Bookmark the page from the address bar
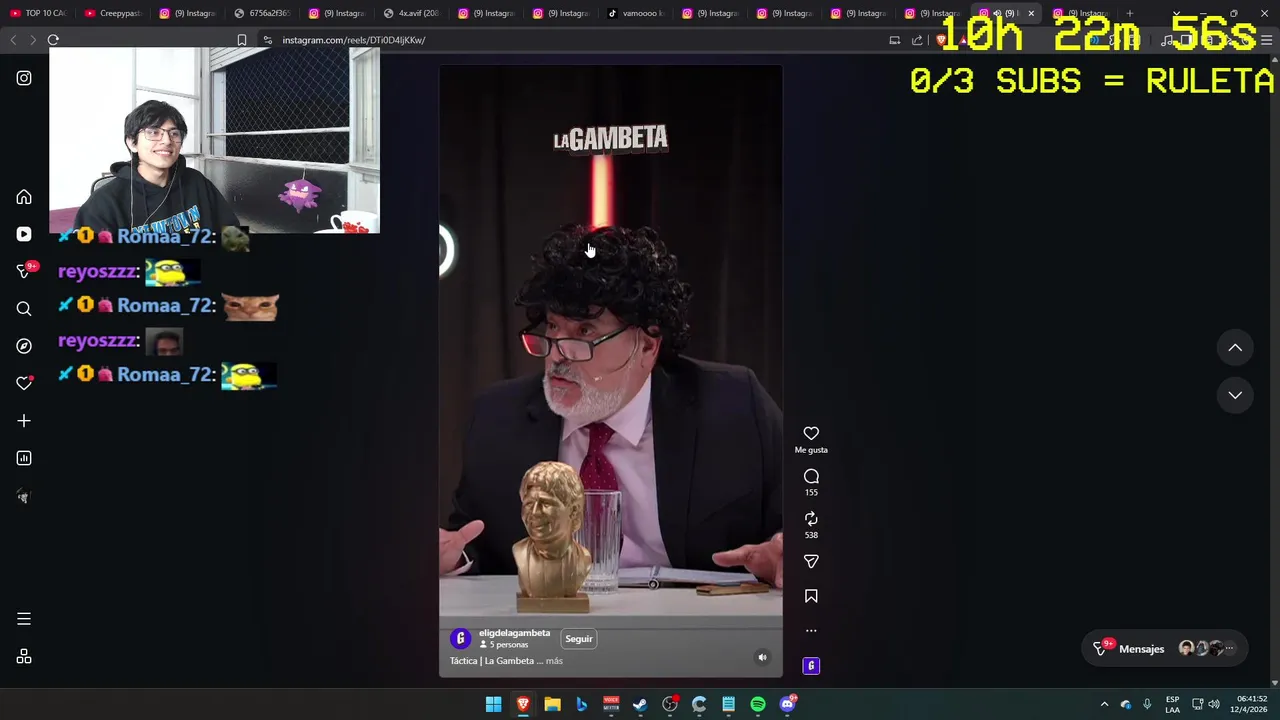The height and width of the screenshot is (720, 1280). click(241, 40)
